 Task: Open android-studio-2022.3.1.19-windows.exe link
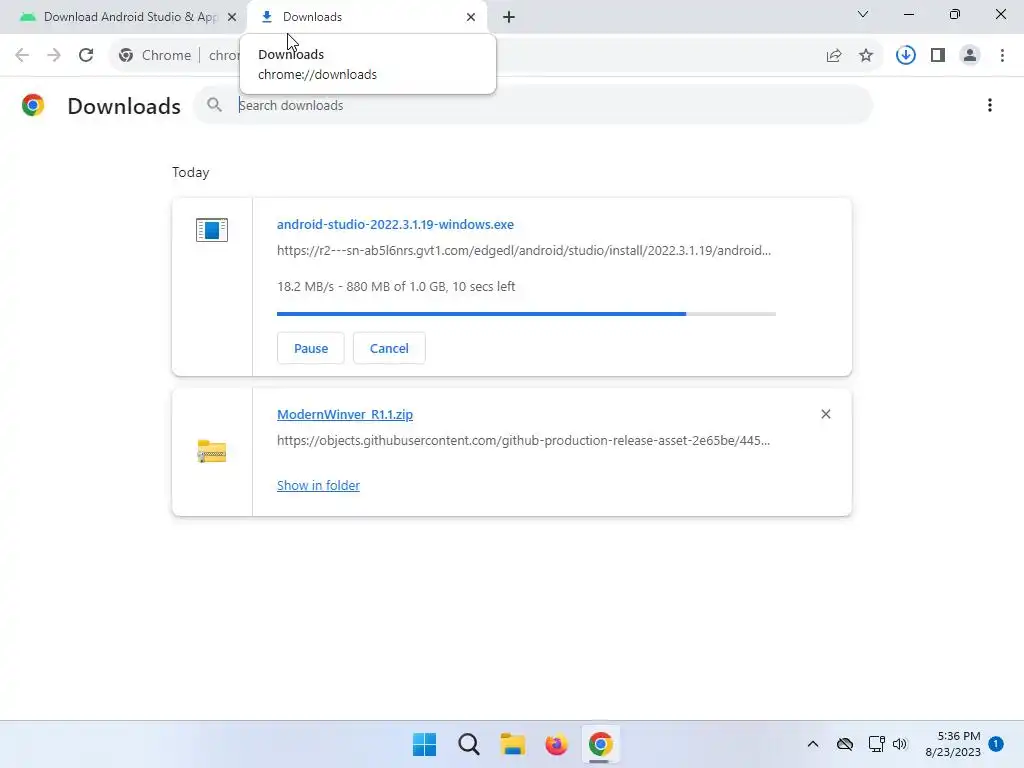395,224
